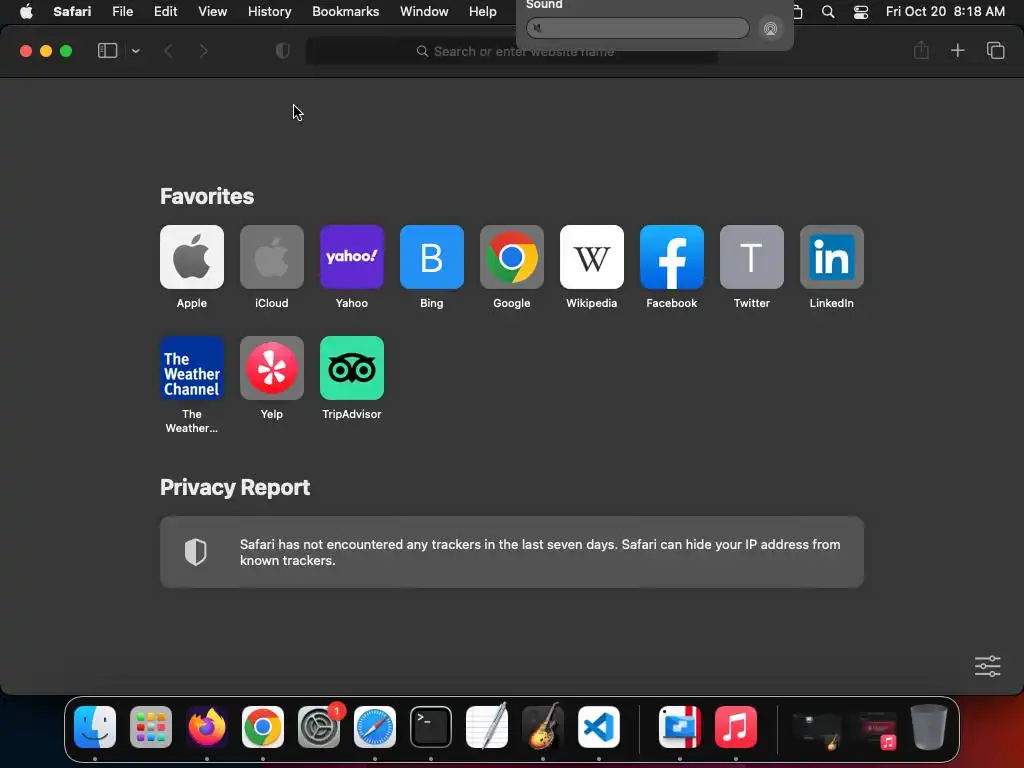The image size is (1024, 768).
Task: Launch Chrome from the Dock
Action: coord(263,726)
